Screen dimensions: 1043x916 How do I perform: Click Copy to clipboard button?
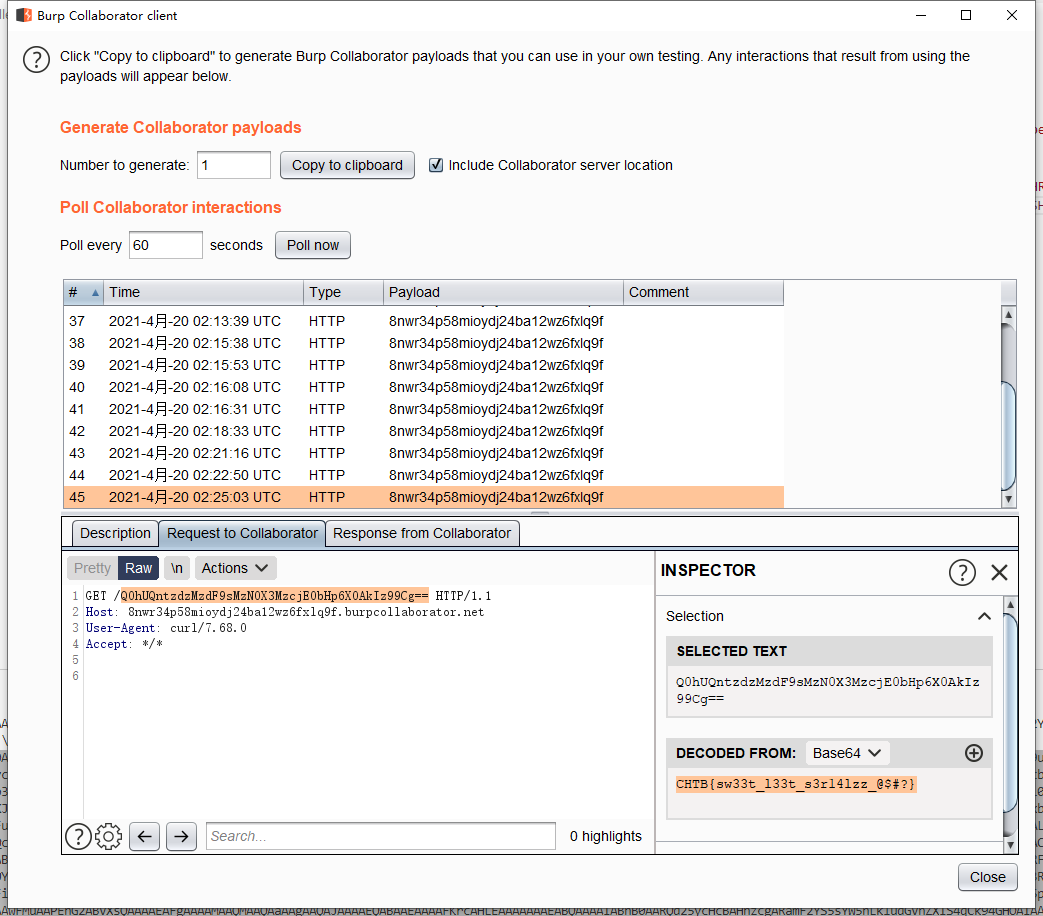347,165
